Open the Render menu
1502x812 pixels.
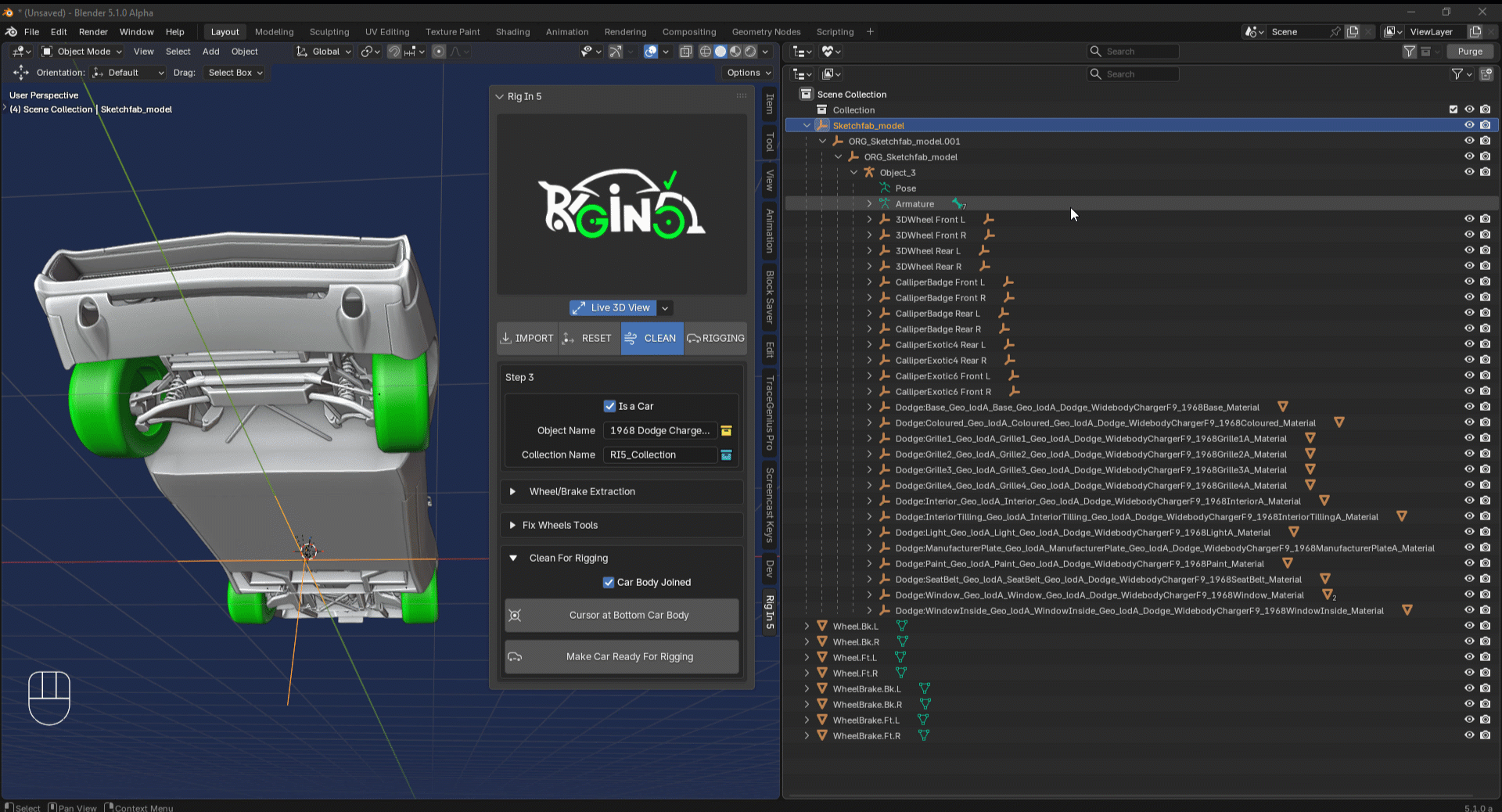93,32
